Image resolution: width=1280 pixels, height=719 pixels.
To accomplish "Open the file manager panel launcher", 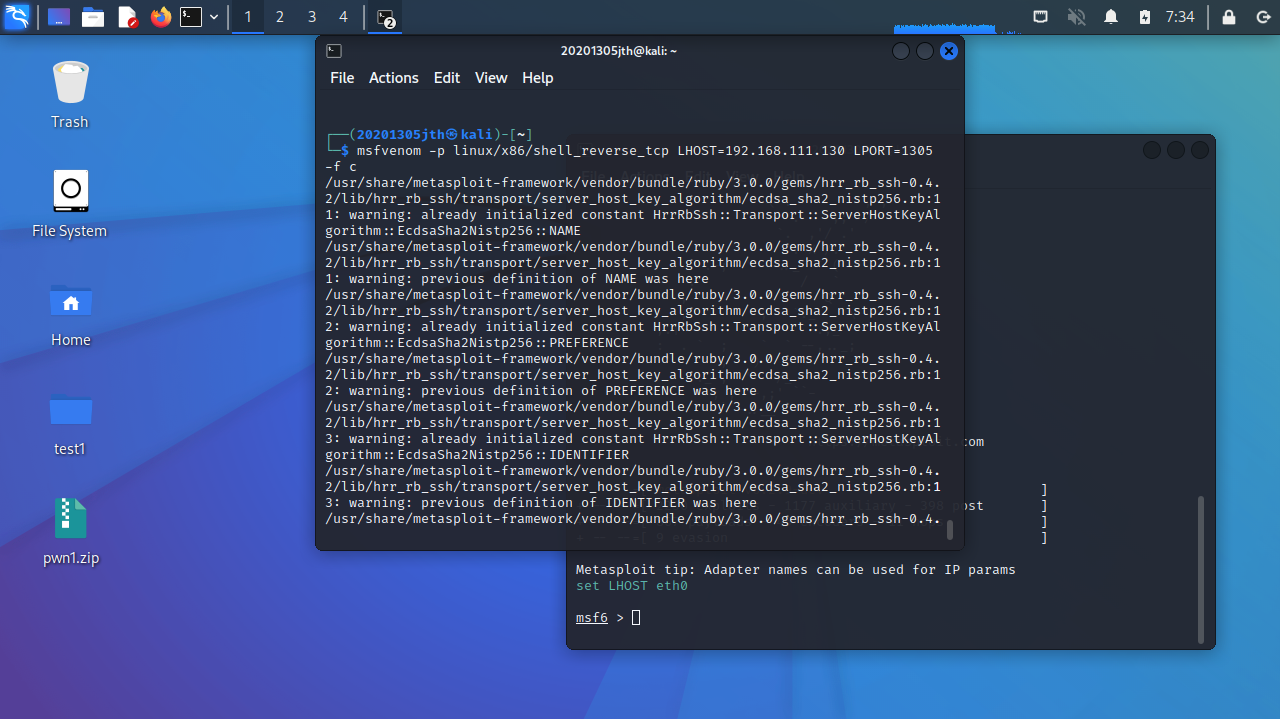I will tap(93, 17).
